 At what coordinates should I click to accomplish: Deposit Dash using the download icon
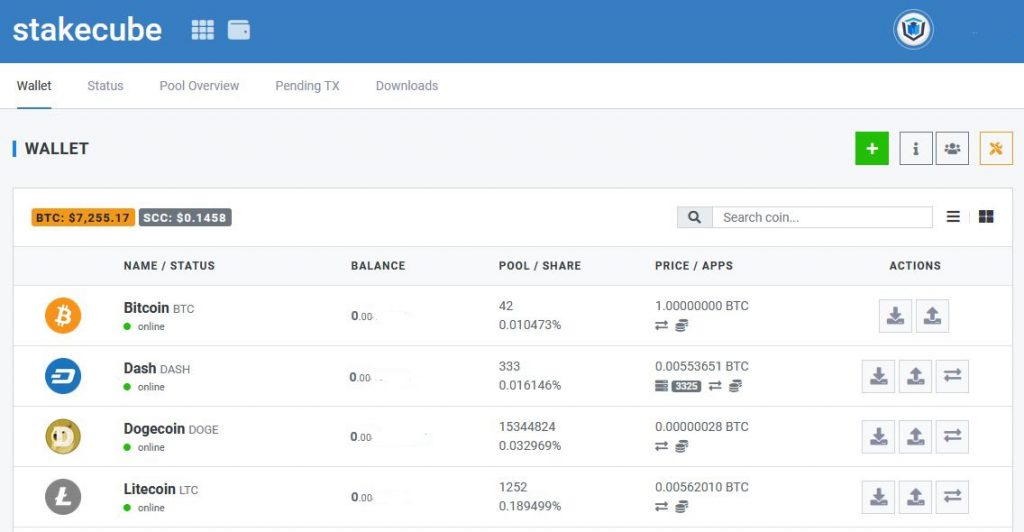click(878, 376)
